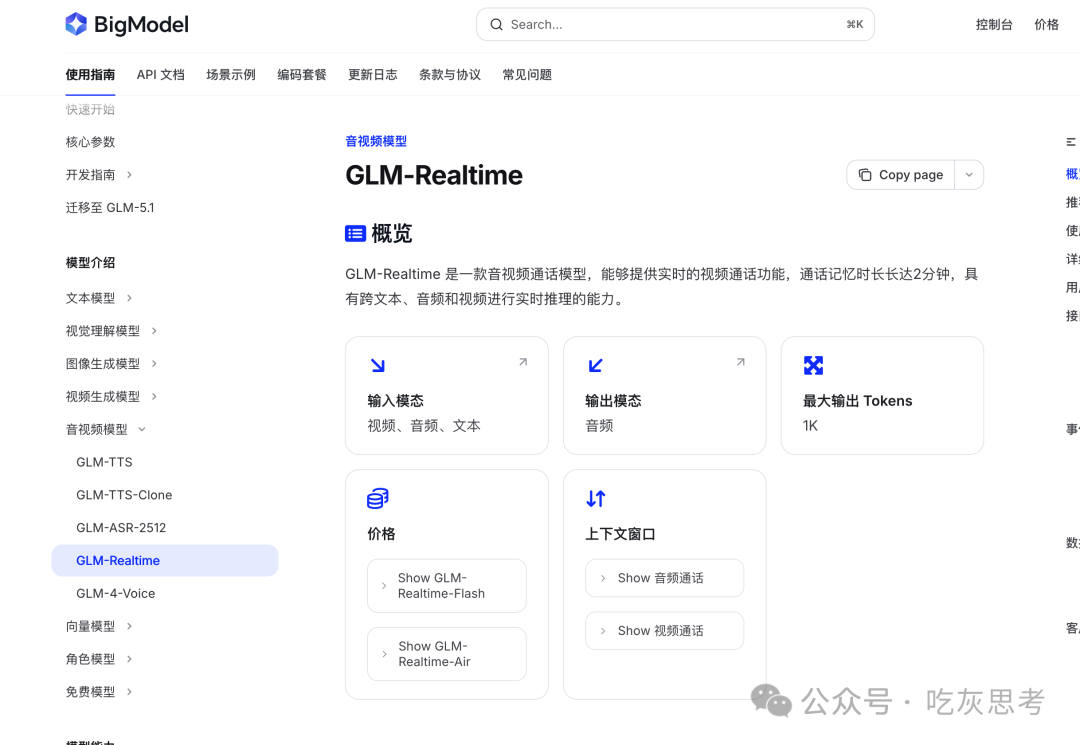This screenshot has width=1080, height=745.
Task: Click the price coins icon
Action: (377, 499)
